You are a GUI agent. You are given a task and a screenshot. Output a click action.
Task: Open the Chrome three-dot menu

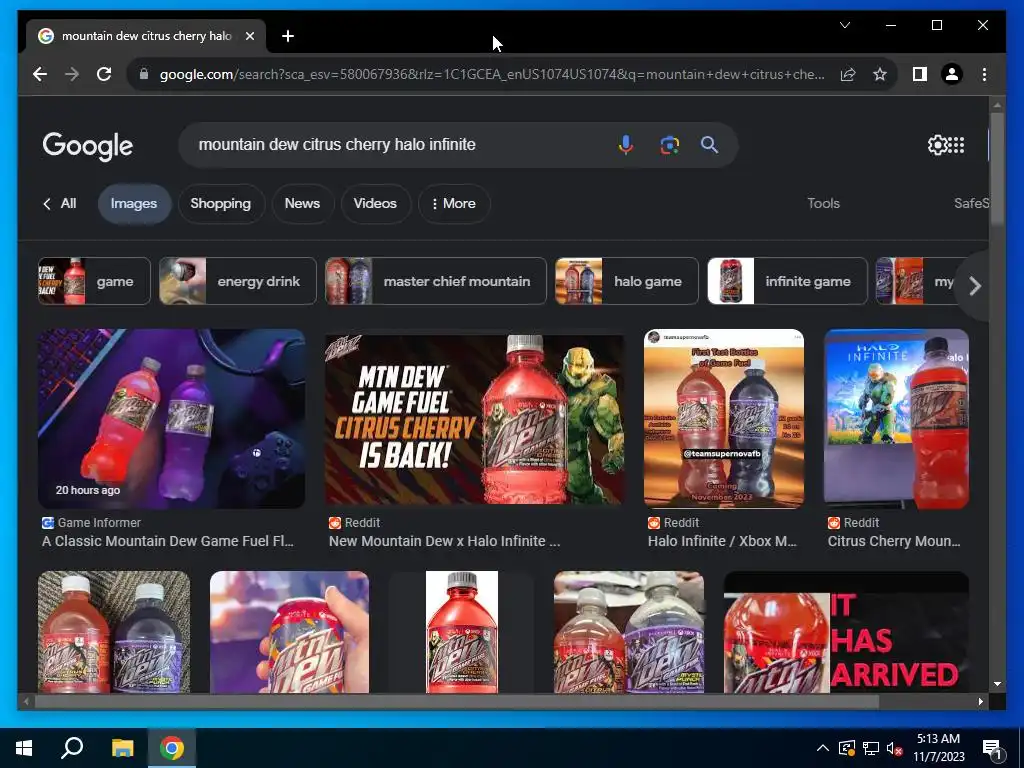coord(984,74)
